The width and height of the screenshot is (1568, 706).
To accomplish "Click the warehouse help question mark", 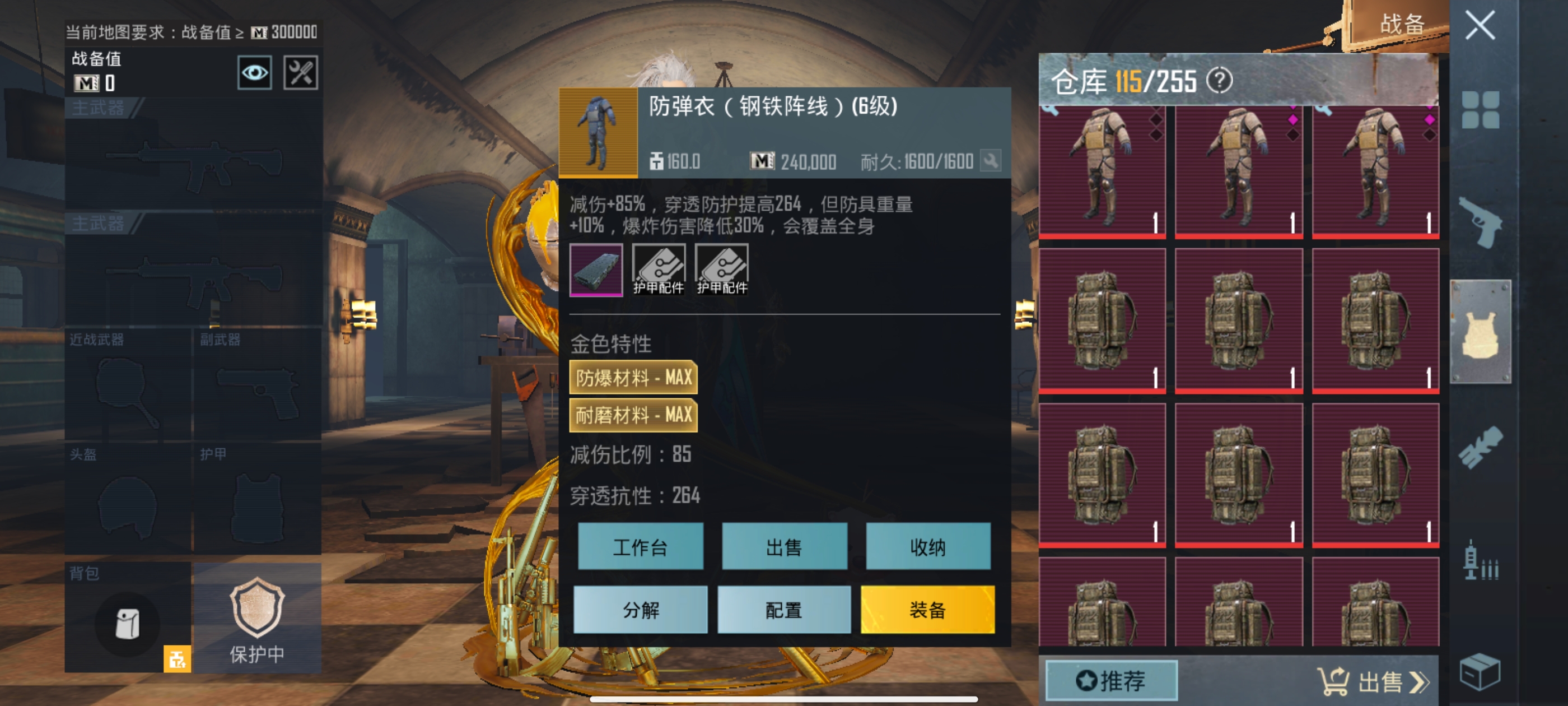I will point(1219,81).
